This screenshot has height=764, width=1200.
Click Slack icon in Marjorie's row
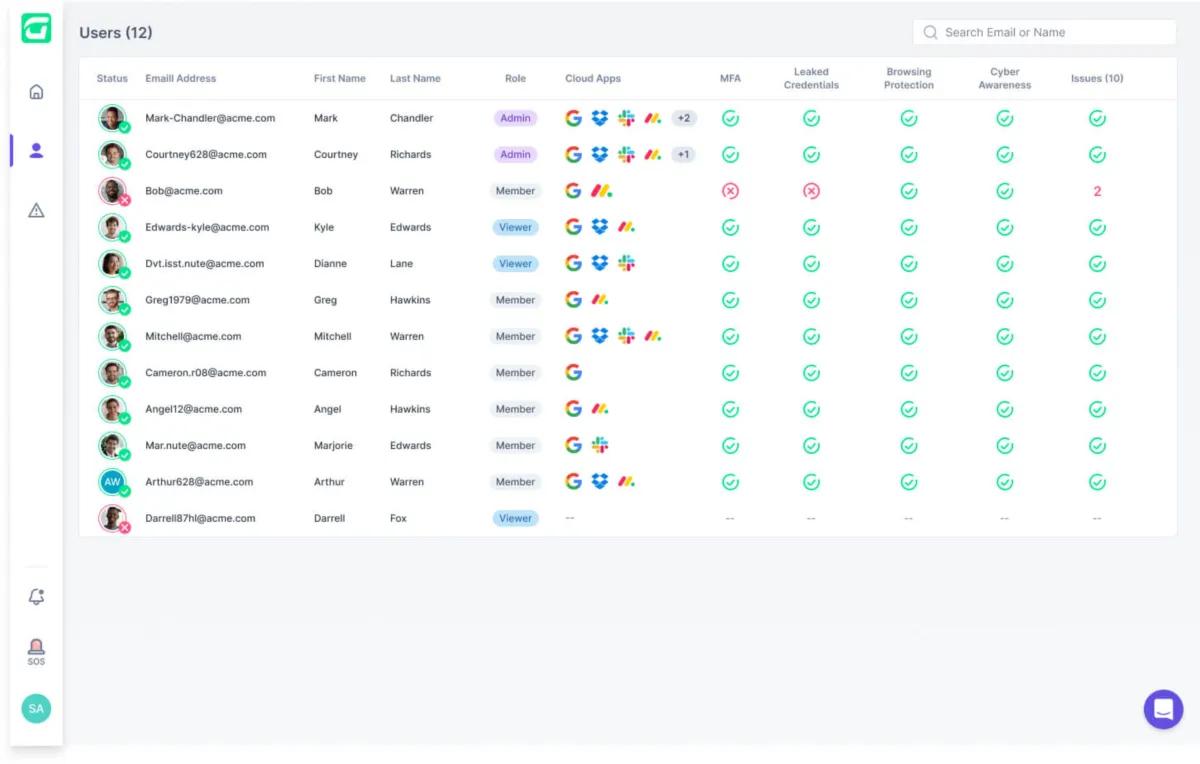(600, 445)
